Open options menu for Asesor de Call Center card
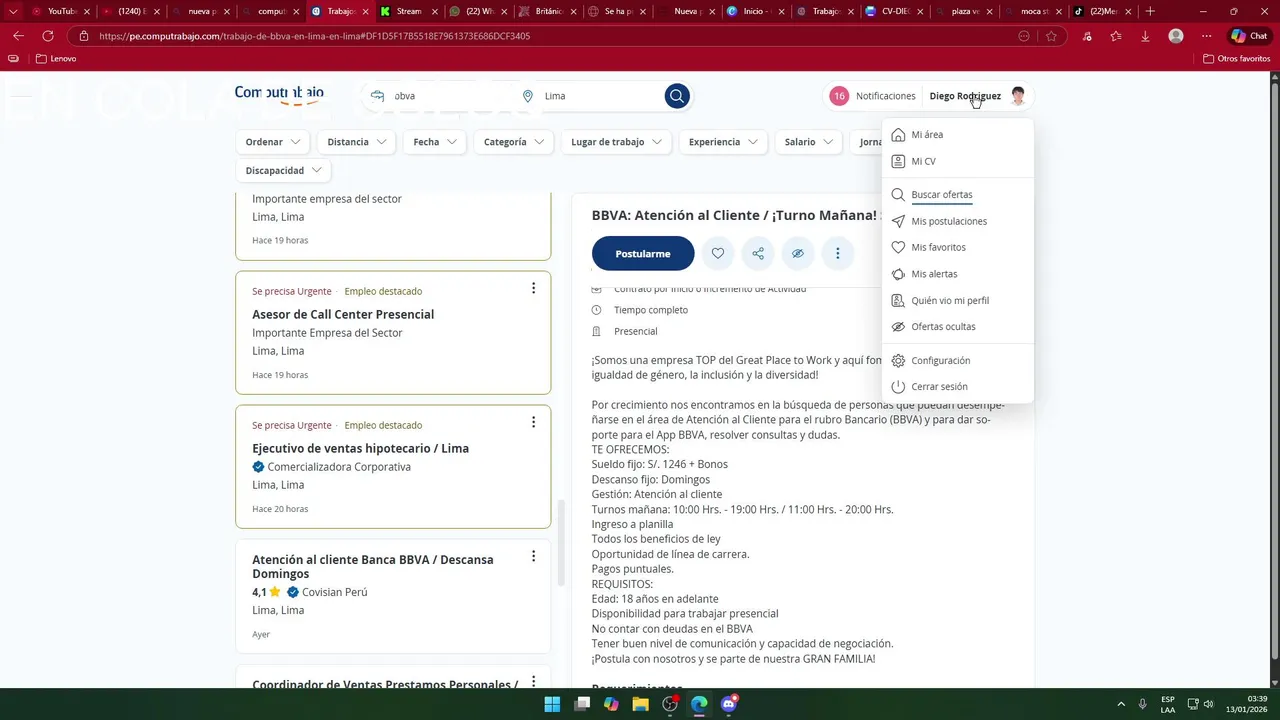The image size is (1280, 720). (533, 288)
